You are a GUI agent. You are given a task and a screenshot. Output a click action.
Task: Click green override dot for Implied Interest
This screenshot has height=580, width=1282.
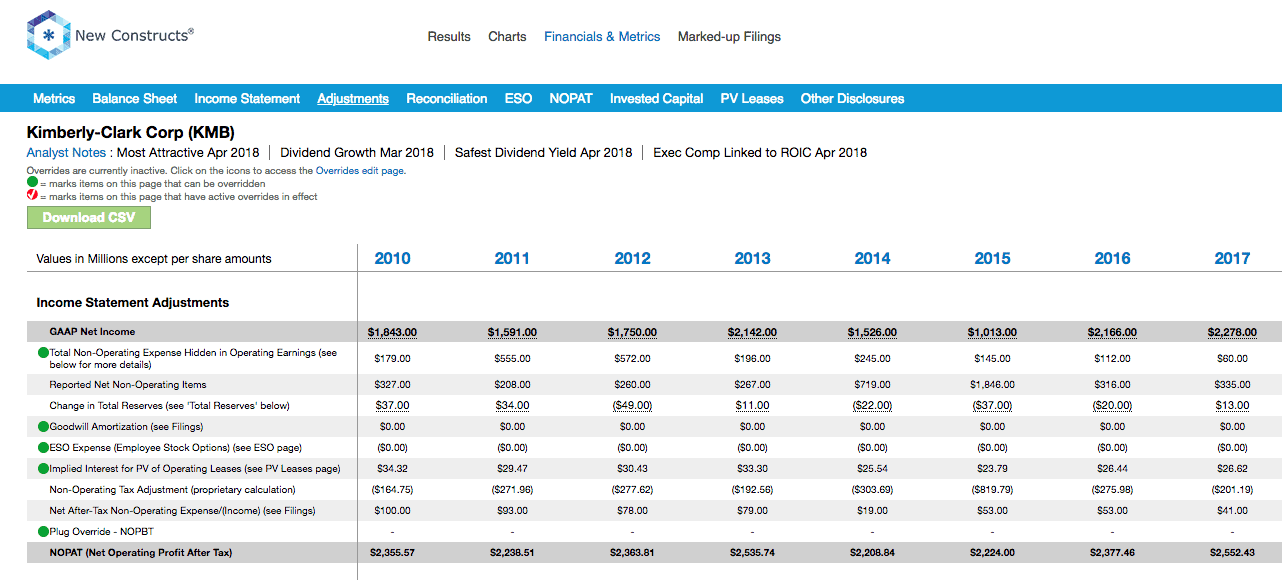[x=43, y=468]
